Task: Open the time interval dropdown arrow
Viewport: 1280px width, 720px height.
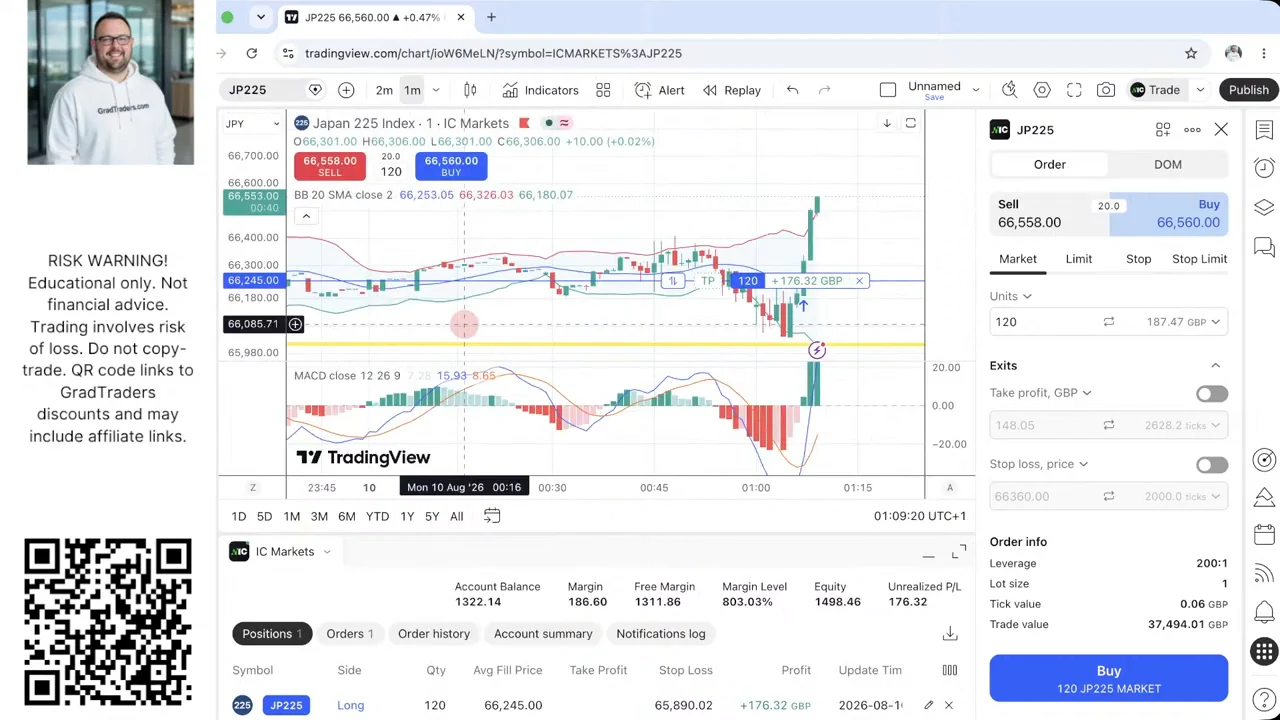Action: (435, 90)
